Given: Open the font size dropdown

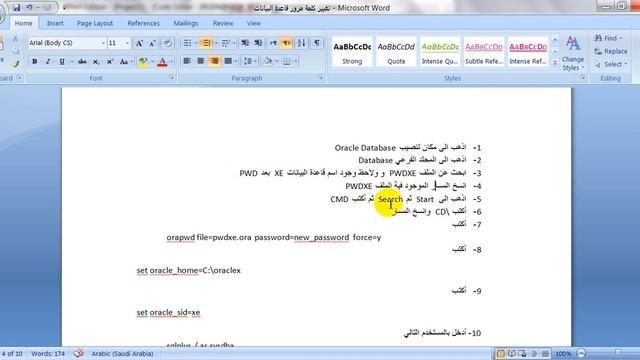Looking at the screenshot, I should (127, 43).
